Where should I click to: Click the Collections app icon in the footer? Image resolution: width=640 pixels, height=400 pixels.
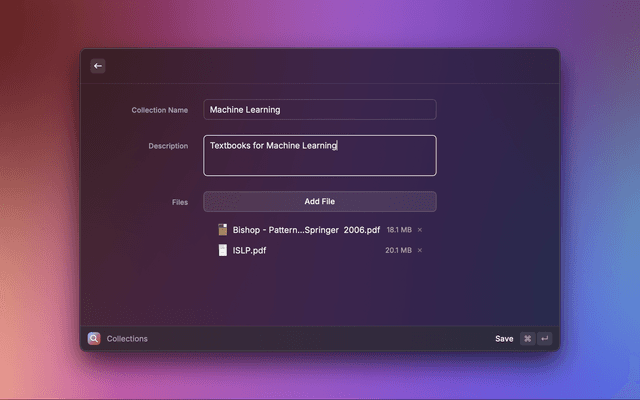pos(94,338)
